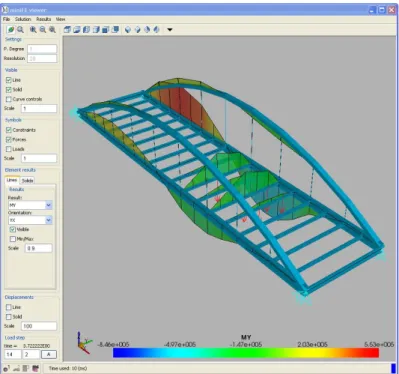Click the XYZ axis triad in the viewport
This screenshot has height=374, width=399.
point(84,343)
